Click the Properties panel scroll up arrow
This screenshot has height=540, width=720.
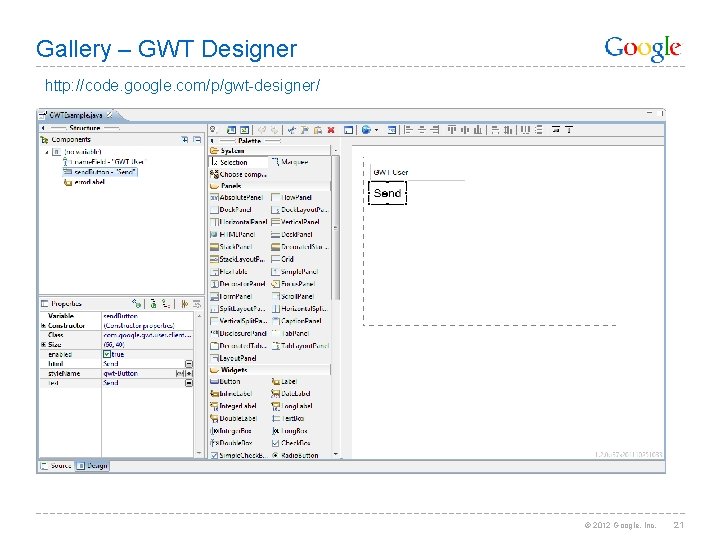199,316
